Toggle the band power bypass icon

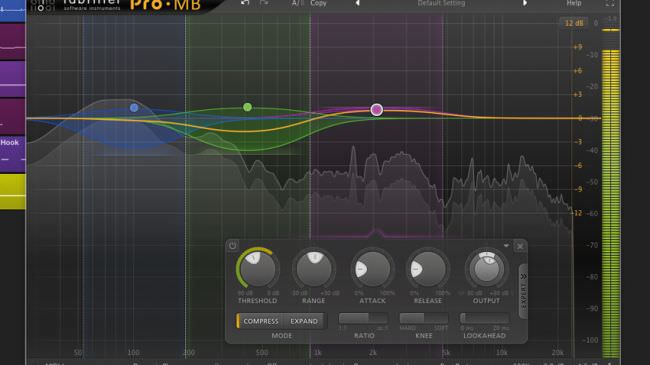233,246
